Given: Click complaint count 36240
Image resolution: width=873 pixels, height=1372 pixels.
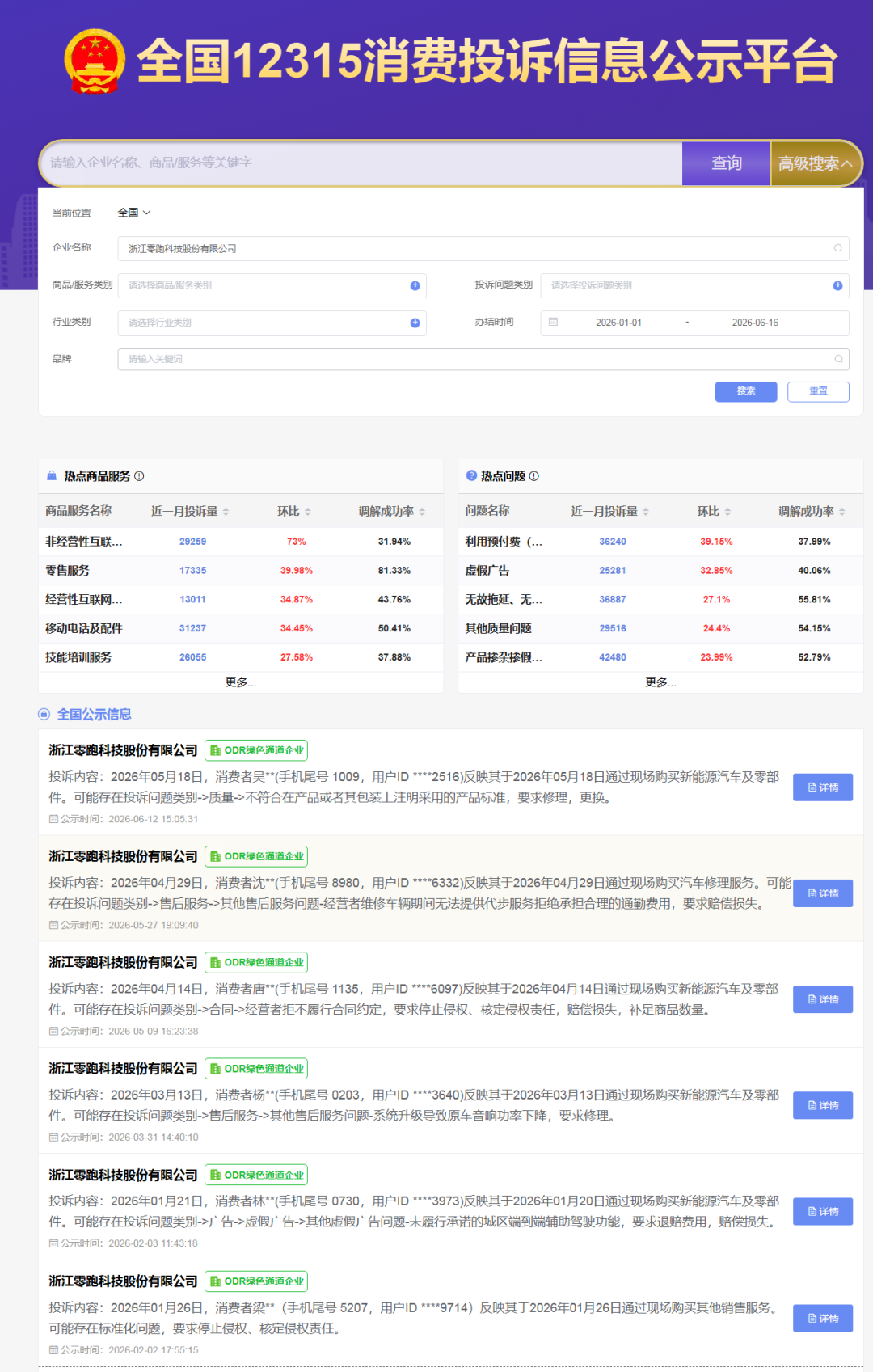Looking at the screenshot, I should click(613, 542).
